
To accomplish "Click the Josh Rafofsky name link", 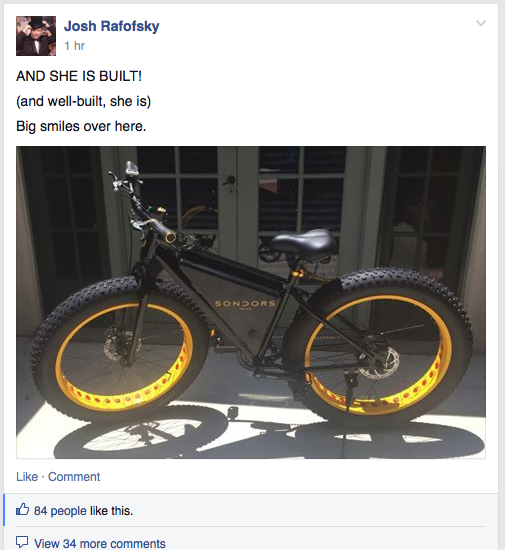I will coord(112,26).
